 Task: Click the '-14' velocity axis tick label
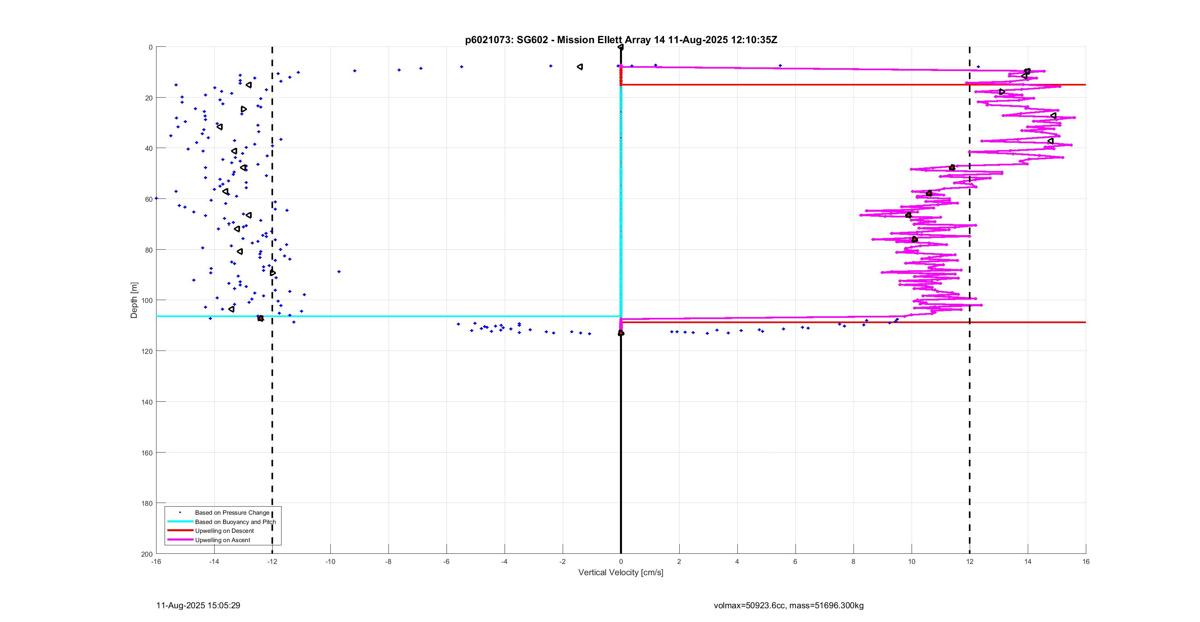click(x=214, y=561)
